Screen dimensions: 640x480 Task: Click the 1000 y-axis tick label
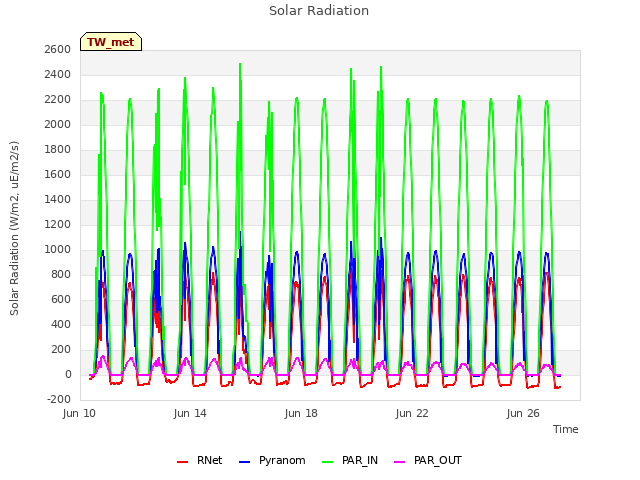pos(58,249)
